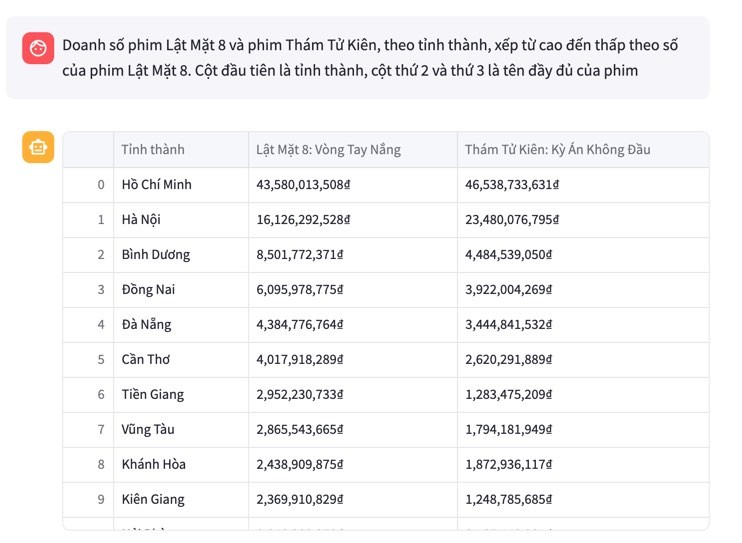Click the user prompt message text
Viewport: 742px width, 543px height.
[x=370, y=58]
